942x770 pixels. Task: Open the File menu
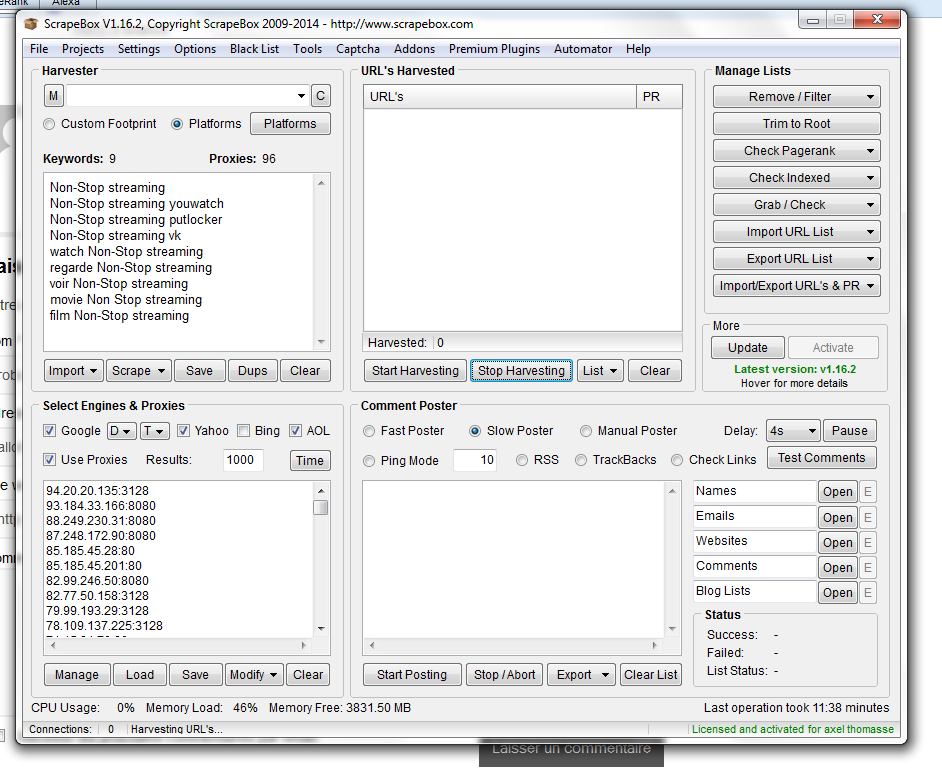coord(39,49)
